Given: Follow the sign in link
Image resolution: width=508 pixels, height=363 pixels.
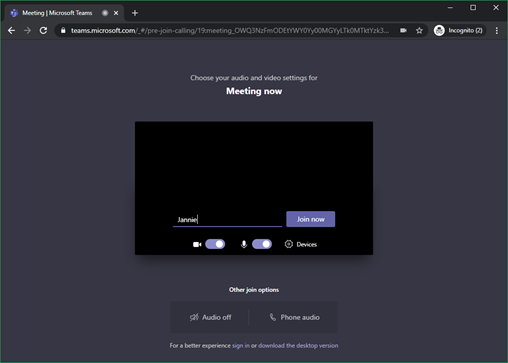Looking at the screenshot, I should click(241, 346).
